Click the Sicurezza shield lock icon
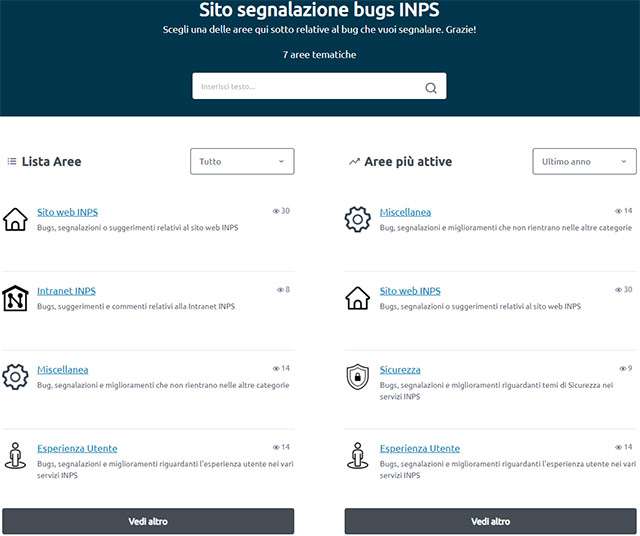This screenshot has width=640, height=536. (357, 376)
